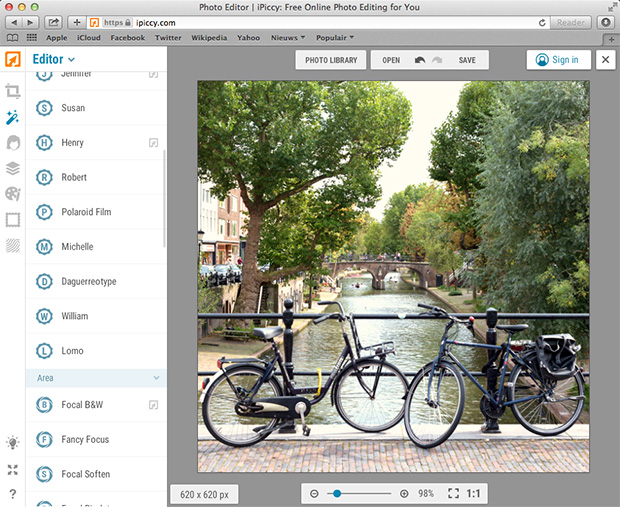The image size is (620, 507).
Task: Show the reading list book icon
Action: pos(13,38)
